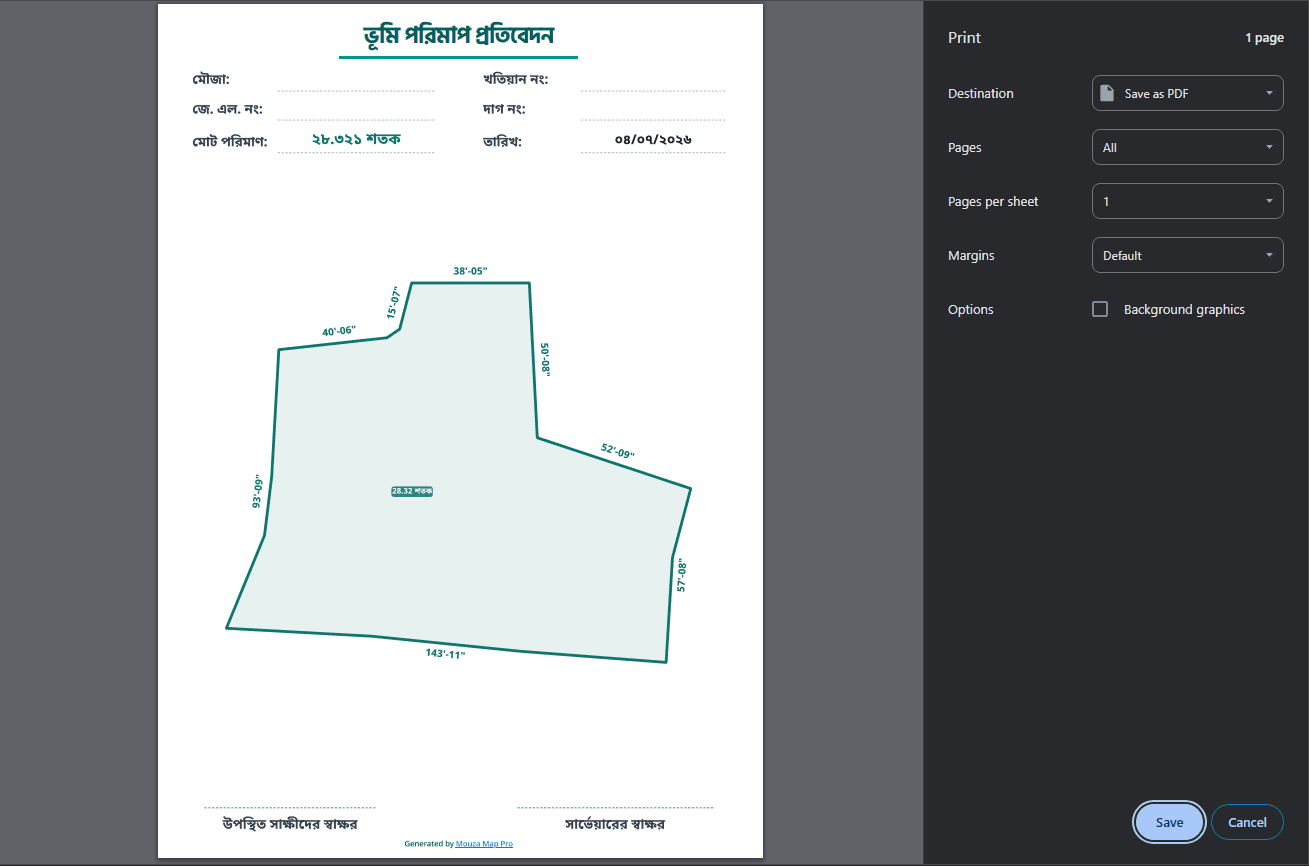Enable the Background graphics checkbox

[x=1100, y=309]
